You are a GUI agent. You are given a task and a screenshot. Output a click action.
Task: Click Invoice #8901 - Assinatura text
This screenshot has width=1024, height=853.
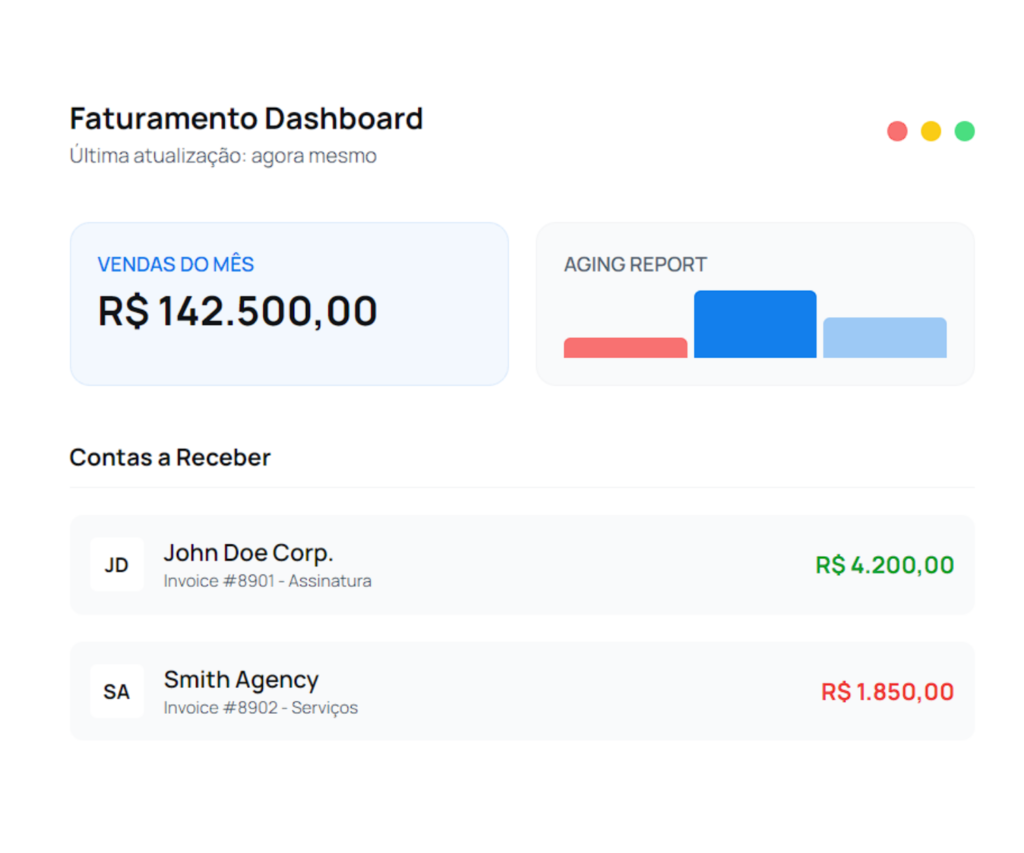267,581
